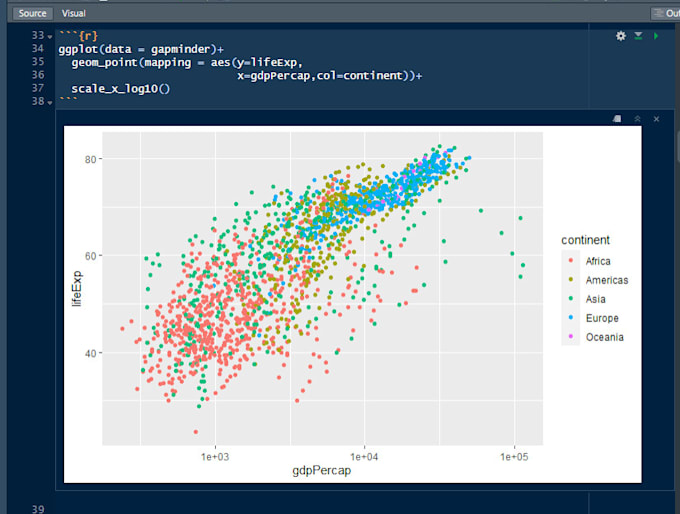
Task: Place cursor on ggplot(data = gapminder) line
Action: point(141,49)
